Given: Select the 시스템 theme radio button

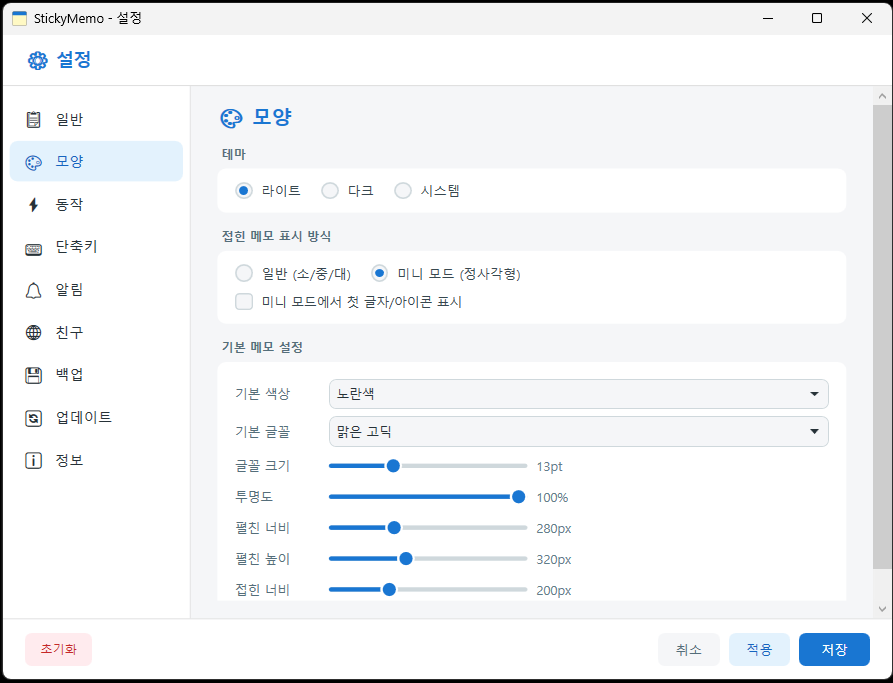Looking at the screenshot, I should (x=403, y=191).
